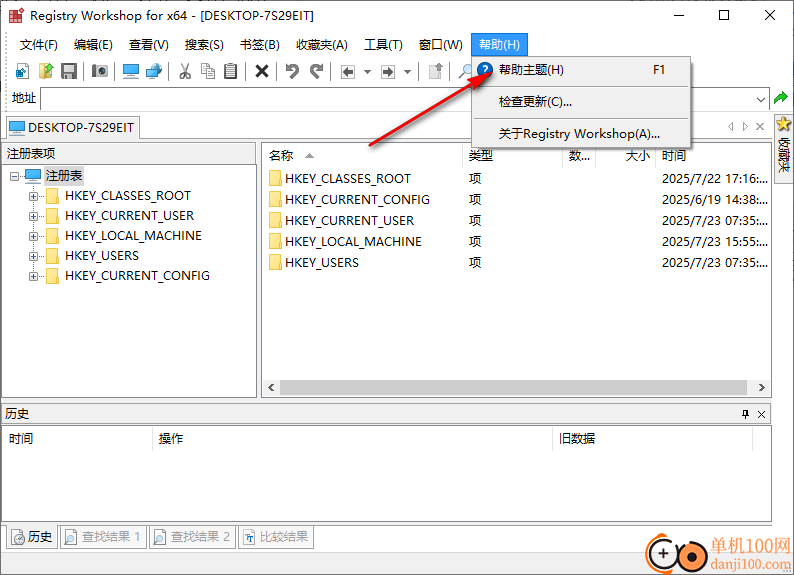This screenshot has height=575, width=794.
Task: Expand HKEY_CLASSES_ROOT in the tree
Action: [x=33, y=196]
